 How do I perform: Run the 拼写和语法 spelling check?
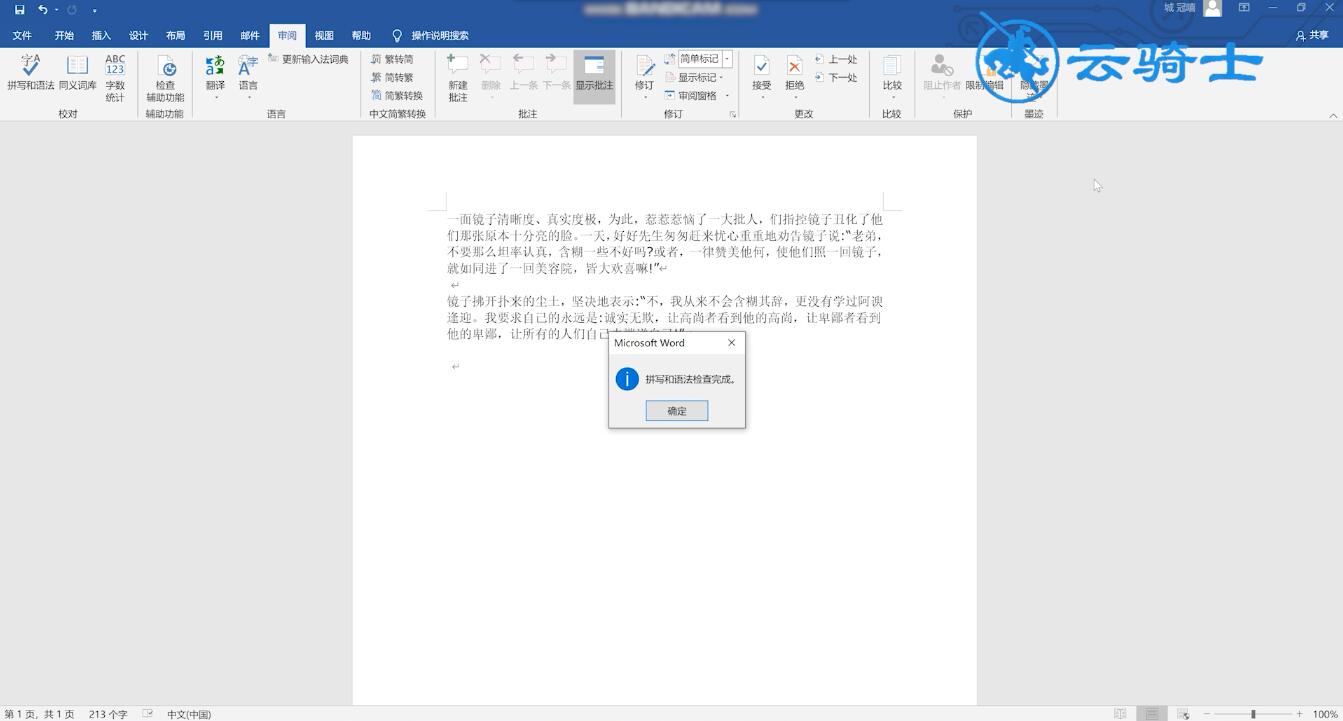(31, 72)
